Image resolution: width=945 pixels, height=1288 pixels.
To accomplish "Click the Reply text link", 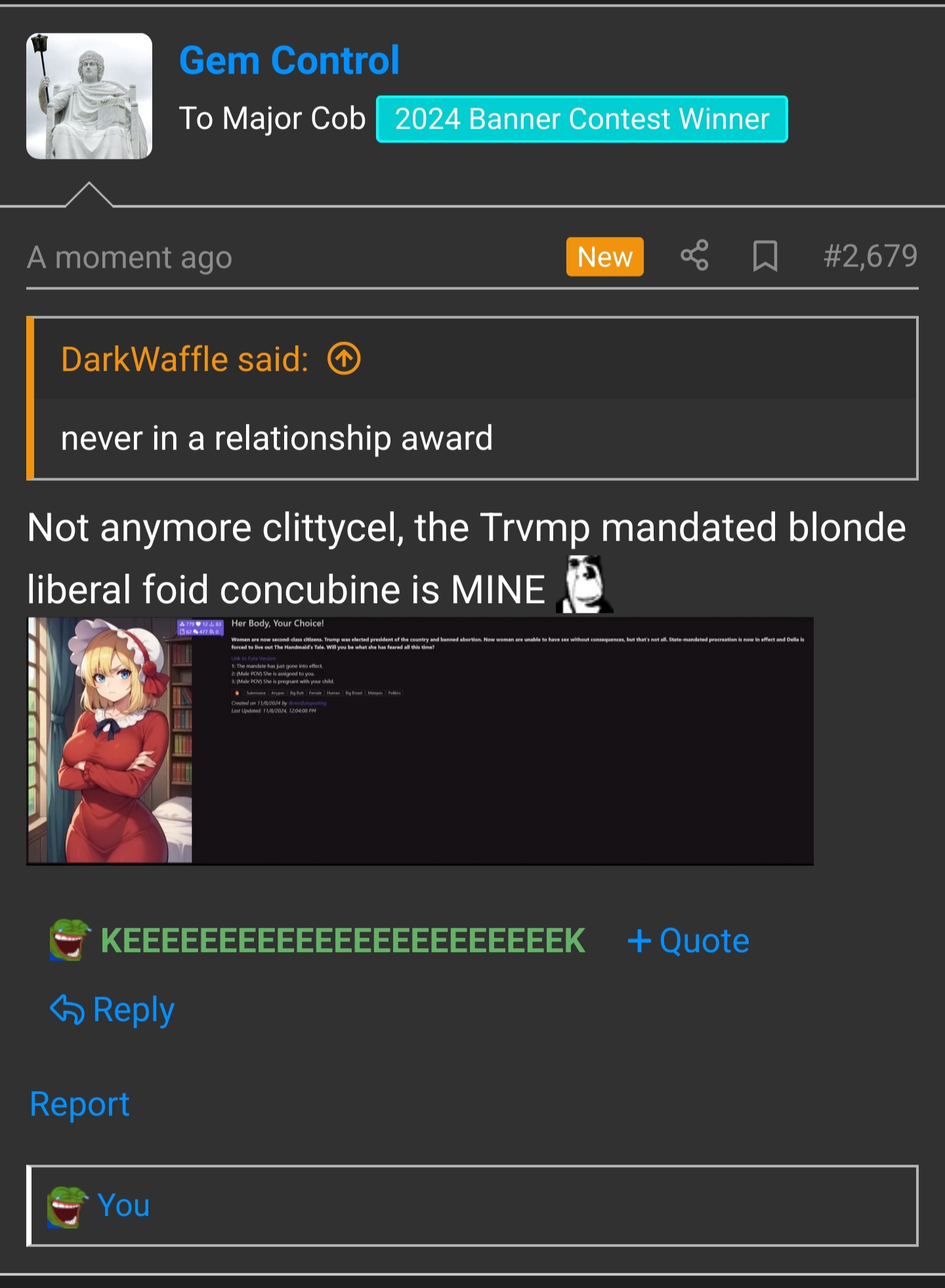I will click(134, 1010).
